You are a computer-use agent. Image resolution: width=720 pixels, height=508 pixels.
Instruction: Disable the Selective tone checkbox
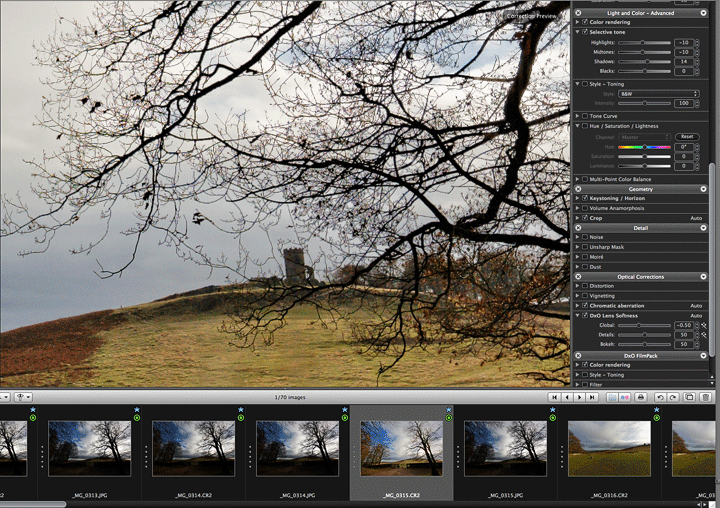coord(585,32)
